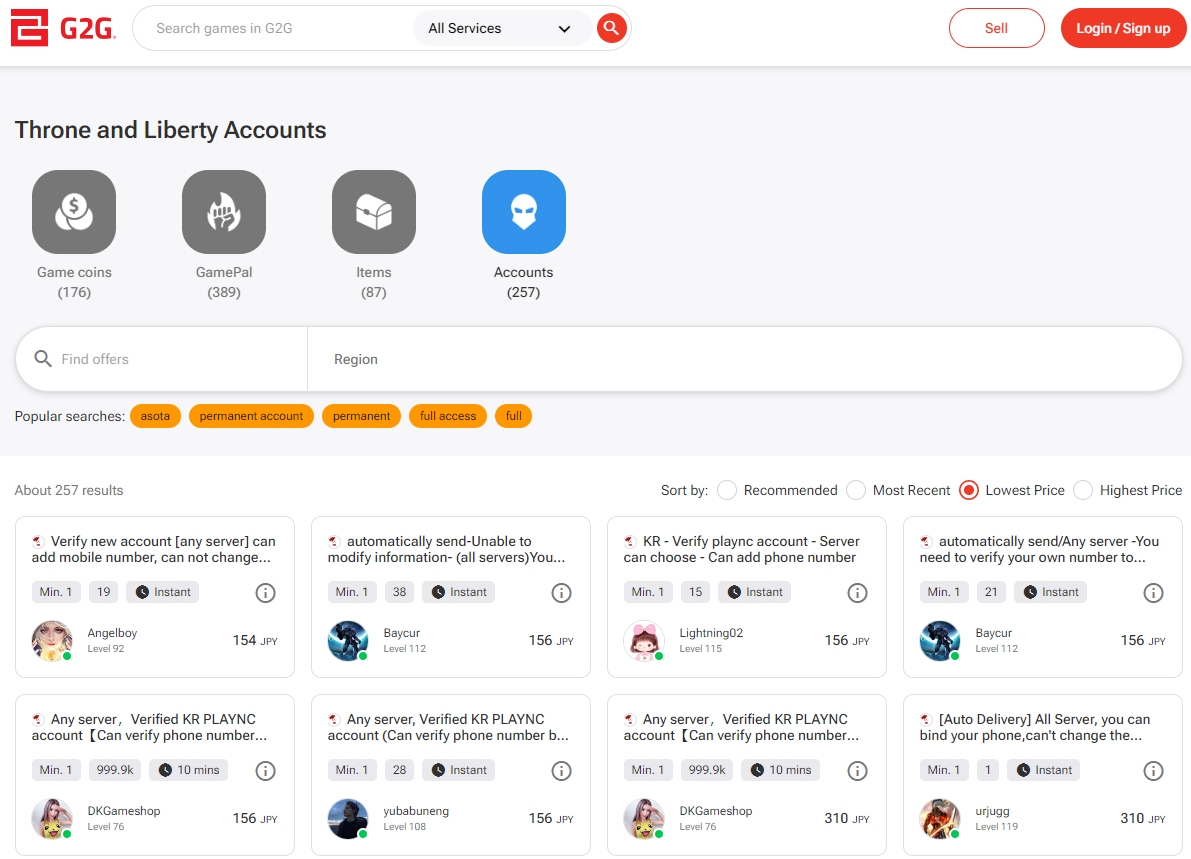Open info icon on Baycur's 21-stock offer
This screenshot has width=1191, height=859.
[x=1153, y=592]
